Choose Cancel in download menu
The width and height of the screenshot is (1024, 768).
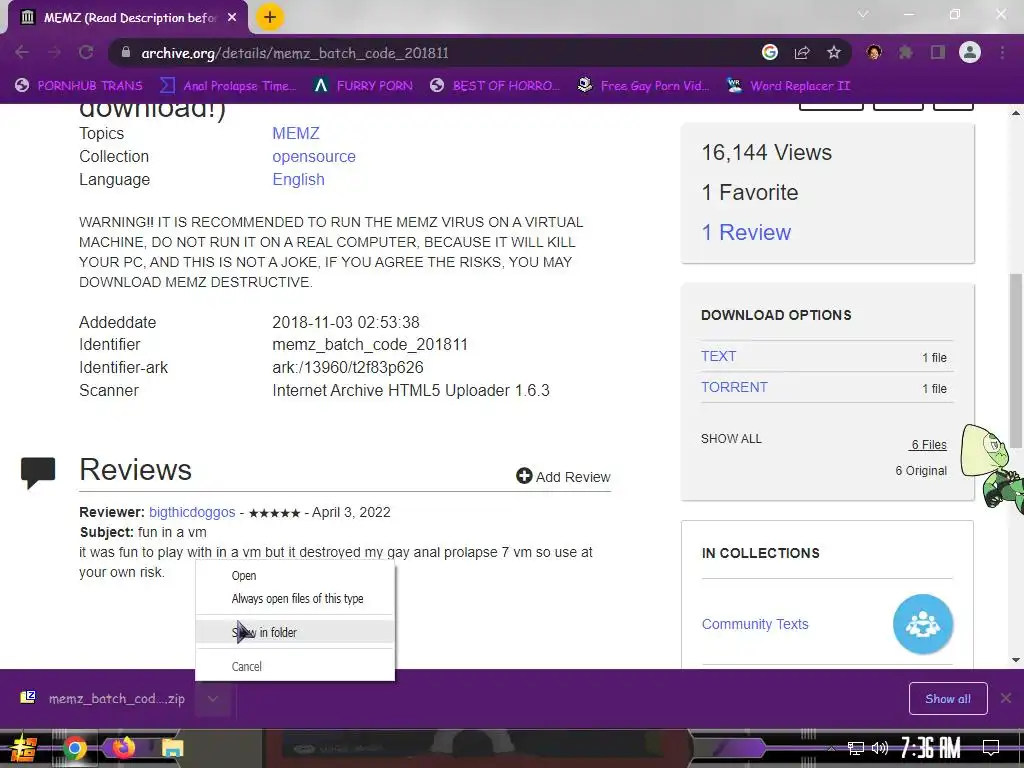pos(295,667)
